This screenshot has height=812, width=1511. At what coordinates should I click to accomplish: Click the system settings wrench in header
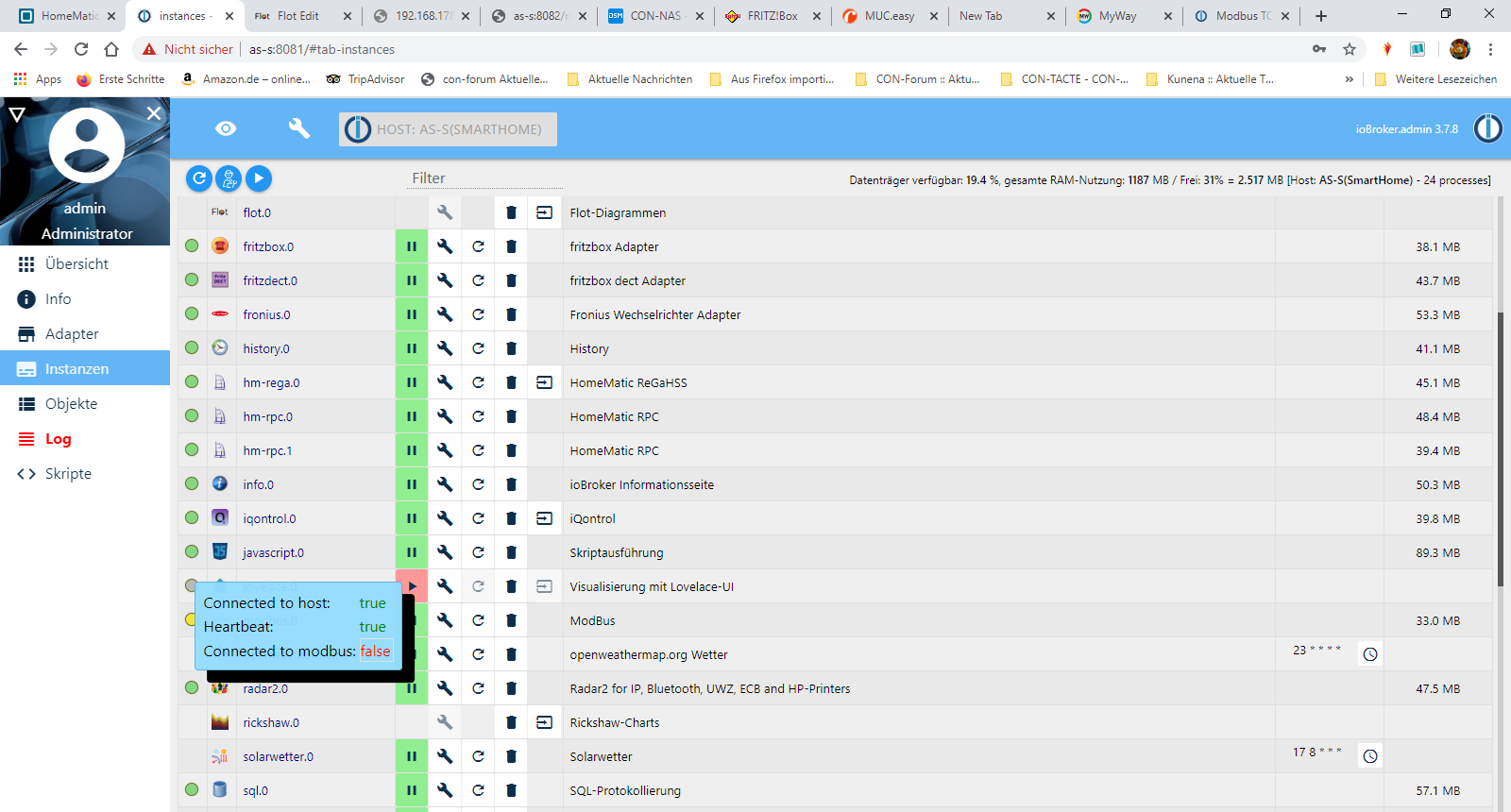point(299,128)
